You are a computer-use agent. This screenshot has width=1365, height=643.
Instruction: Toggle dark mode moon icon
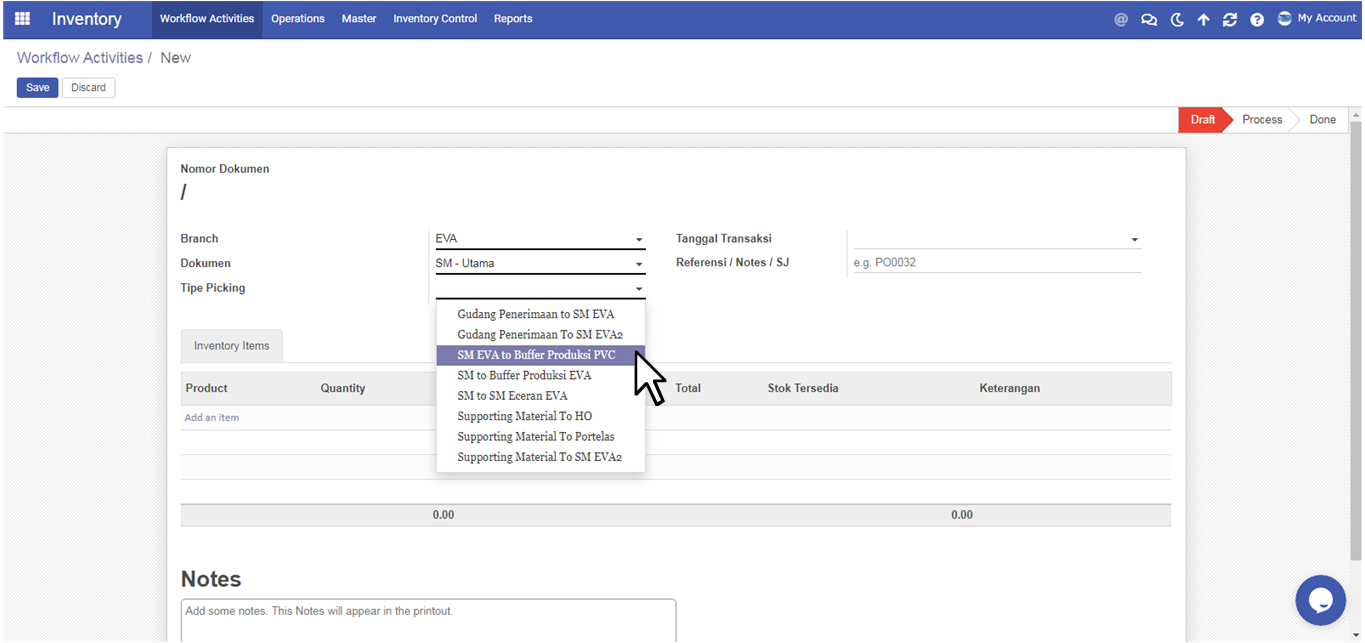(1177, 19)
